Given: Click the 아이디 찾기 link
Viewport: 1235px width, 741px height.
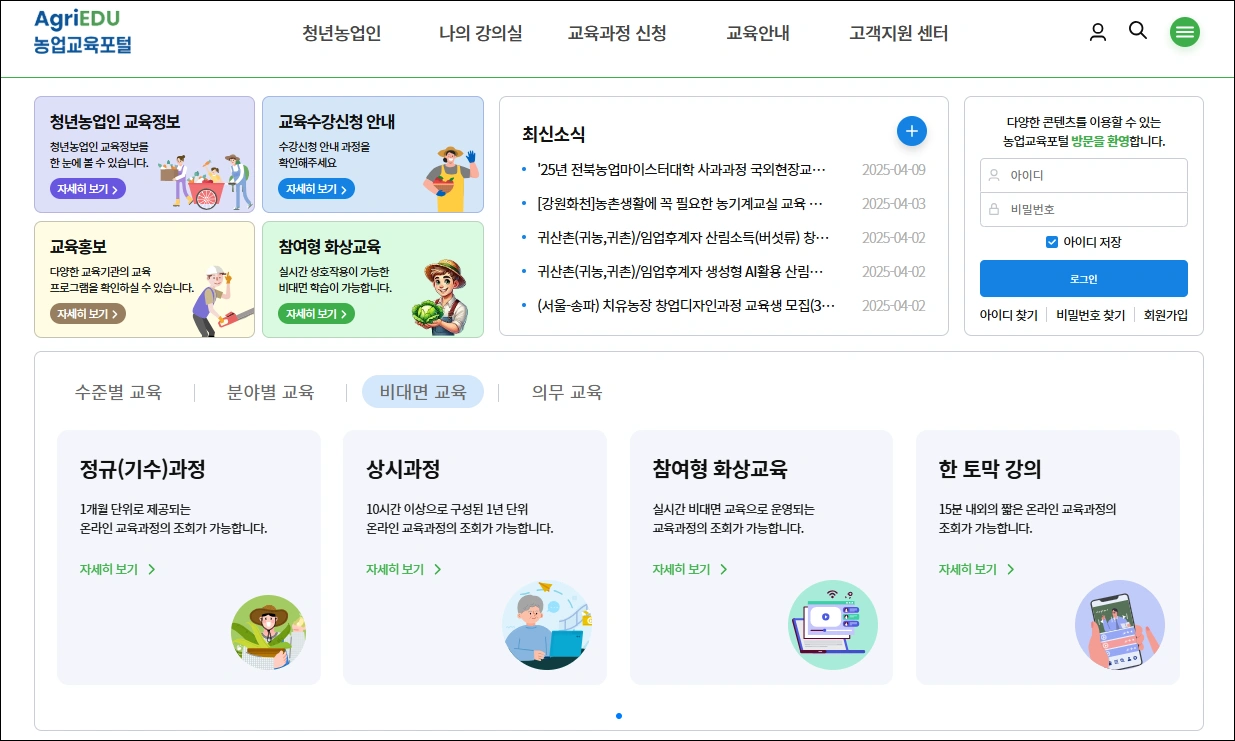Looking at the screenshot, I should tap(1010, 314).
